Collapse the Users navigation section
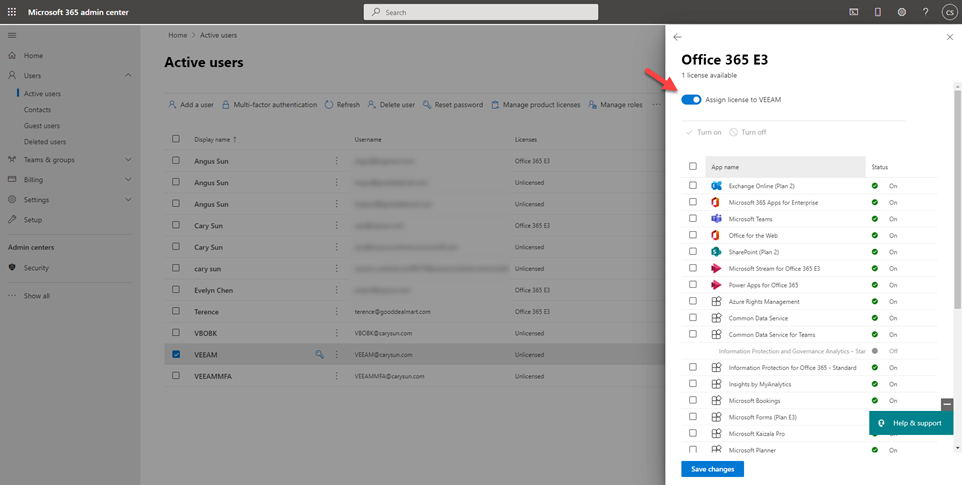Screen dimensions: 962x485 click(128, 75)
